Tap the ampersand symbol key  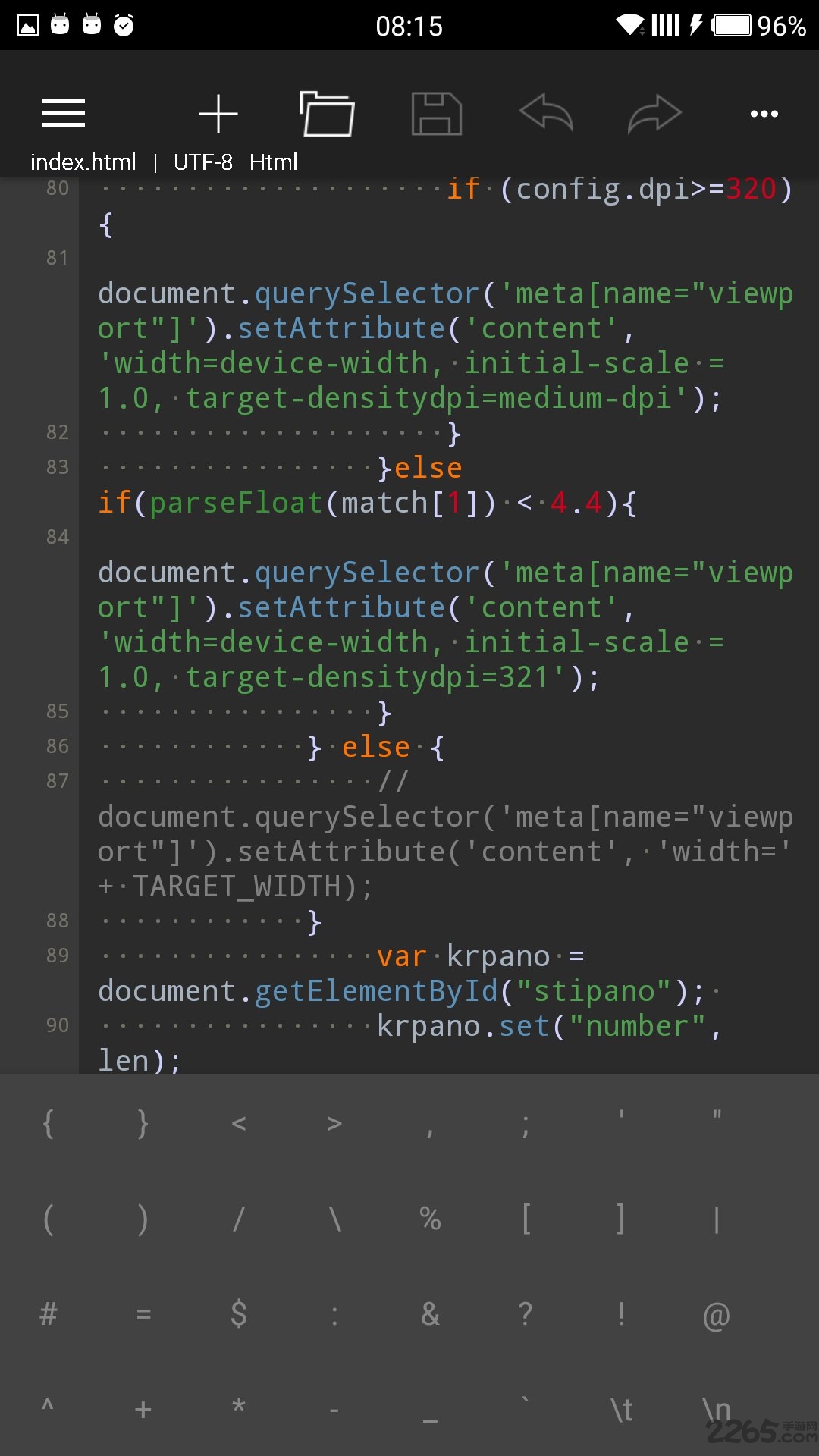click(430, 1314)
